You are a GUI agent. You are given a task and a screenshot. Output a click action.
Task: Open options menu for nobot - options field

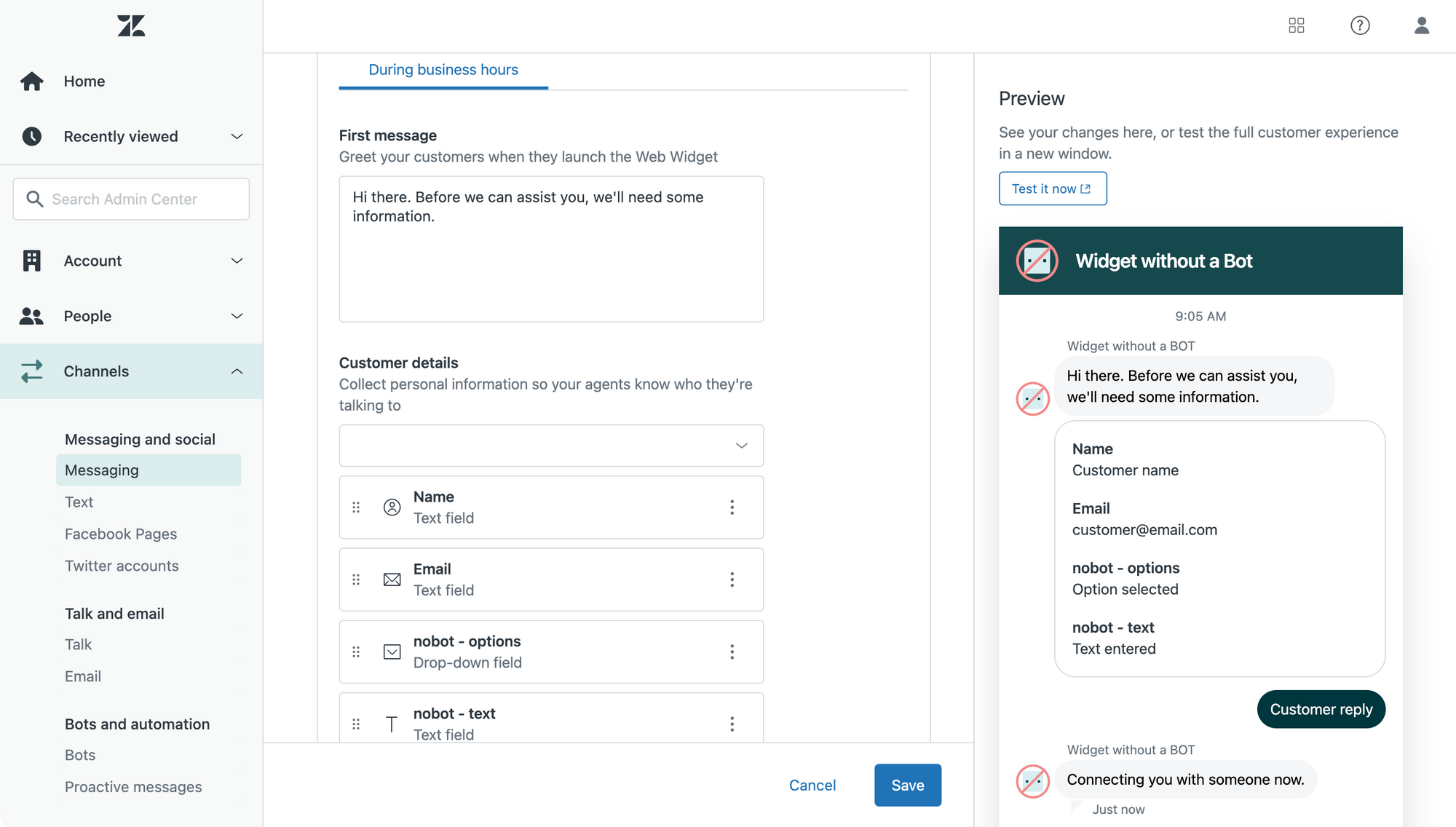pos(732,652)
